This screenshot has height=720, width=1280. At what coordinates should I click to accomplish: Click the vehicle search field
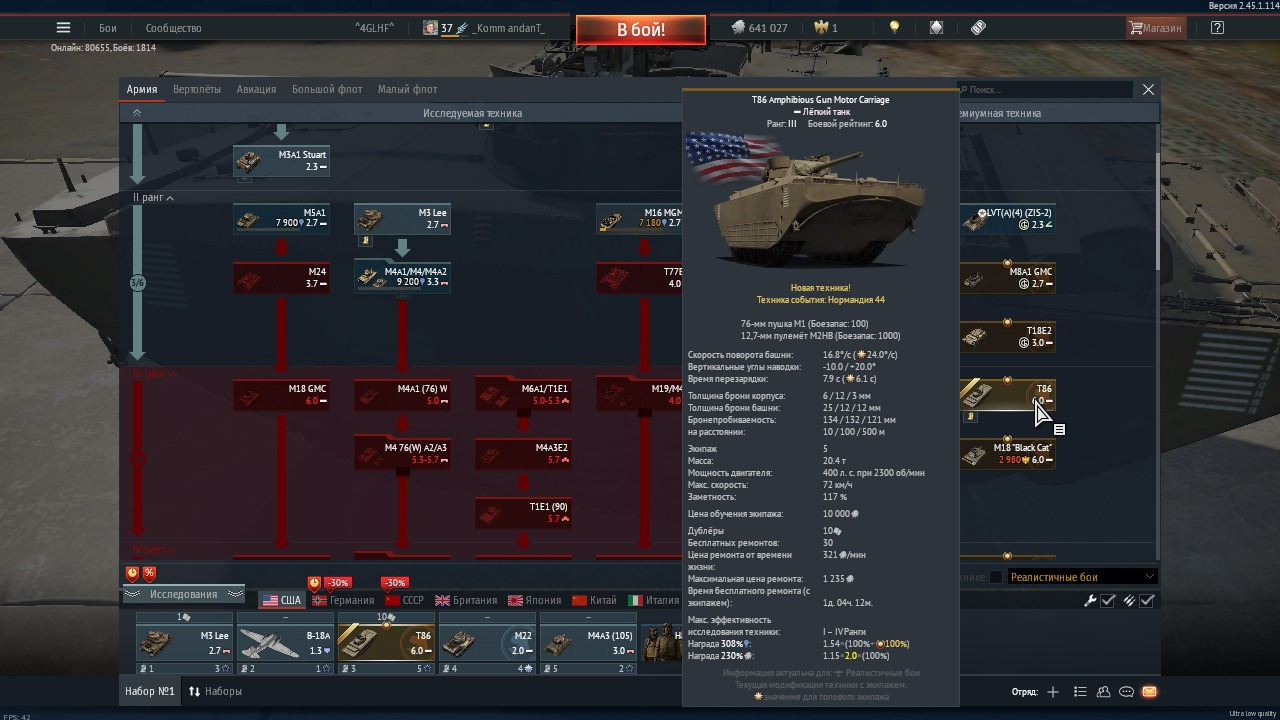(1045, 90)
